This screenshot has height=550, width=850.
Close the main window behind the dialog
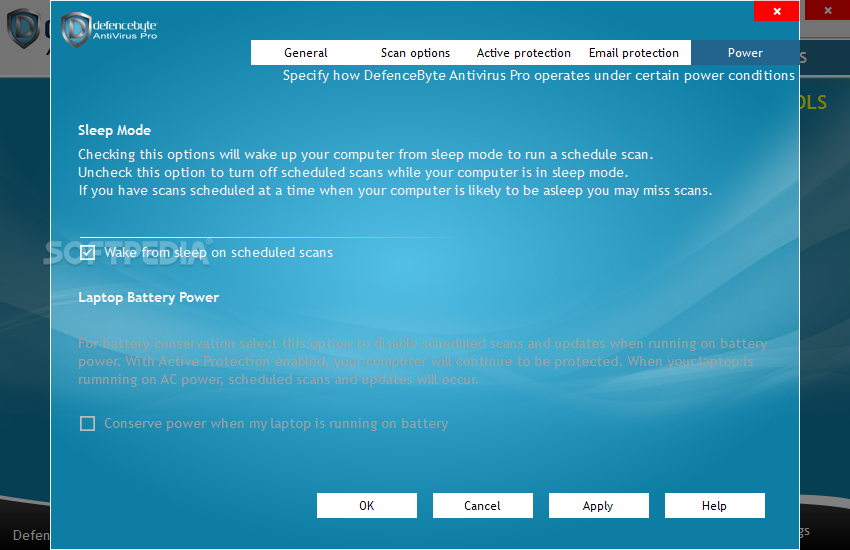pos(827,10)
